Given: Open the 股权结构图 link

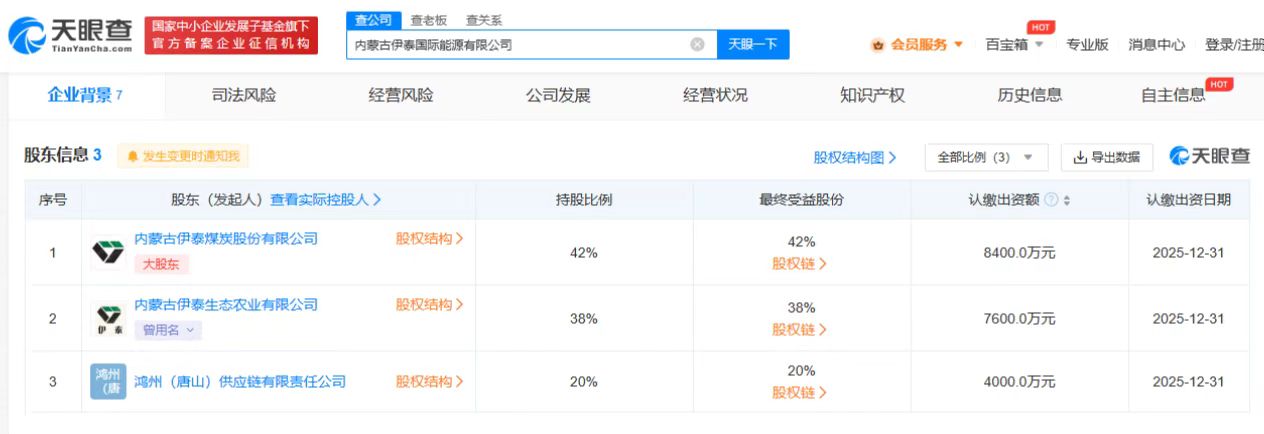Looking at the screenshot, I should (854, 157).
